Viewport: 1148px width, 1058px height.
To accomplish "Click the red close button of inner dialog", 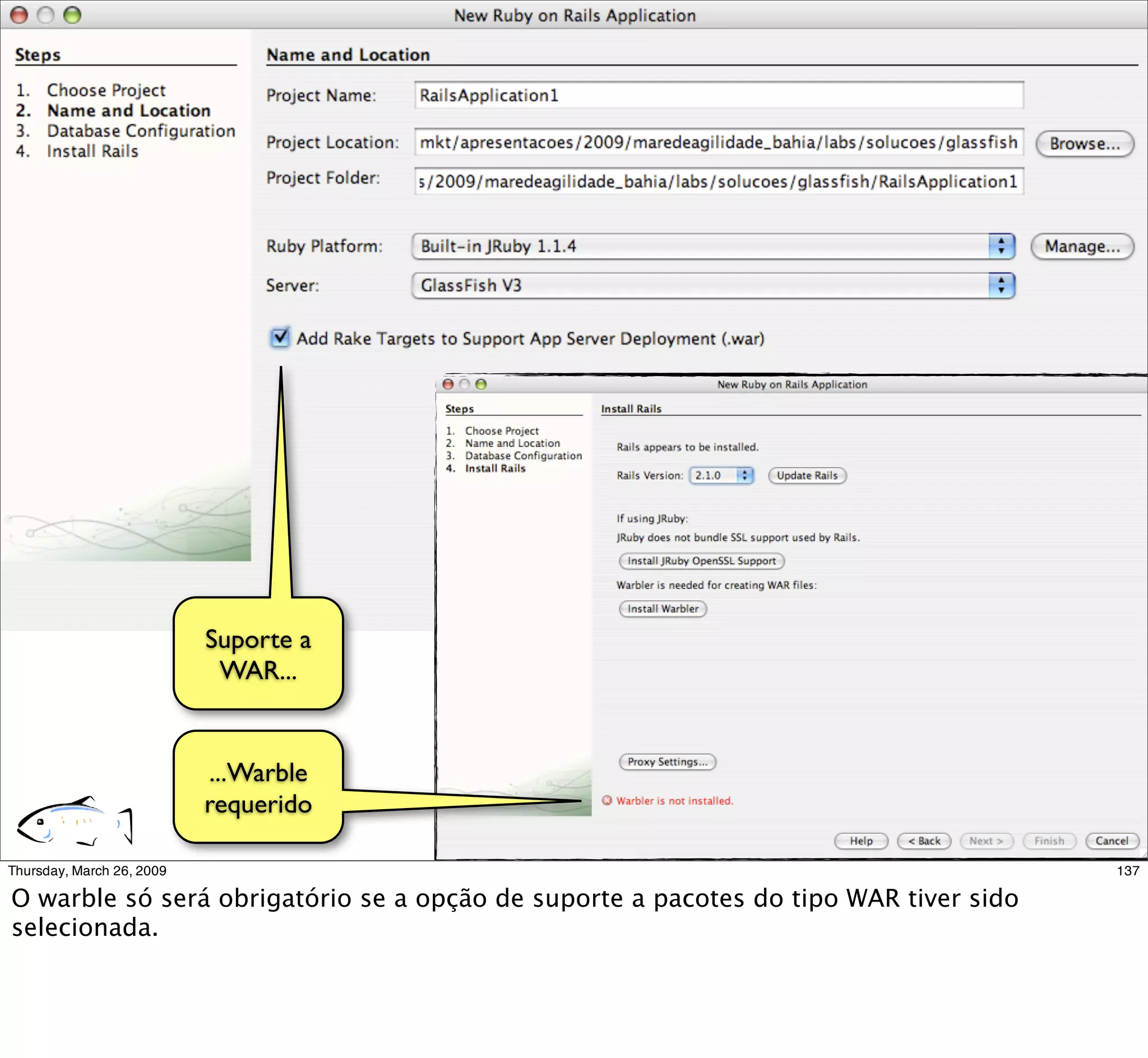I will click(448, 384).
